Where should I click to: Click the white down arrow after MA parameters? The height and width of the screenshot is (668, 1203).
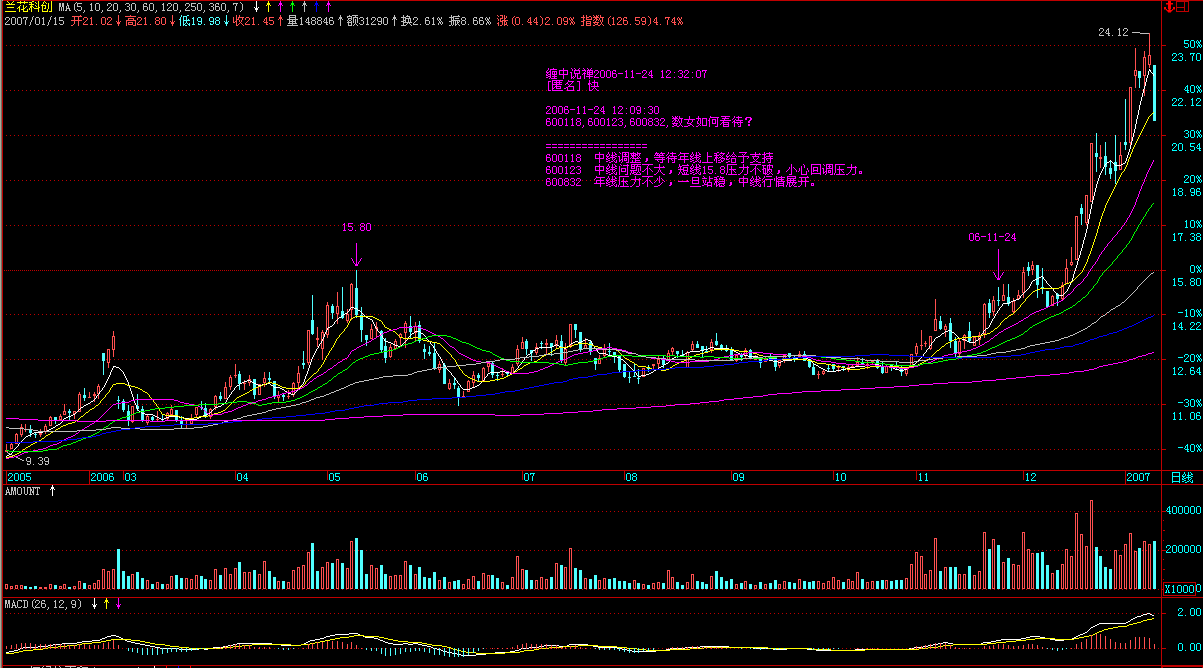coord(256,6)
